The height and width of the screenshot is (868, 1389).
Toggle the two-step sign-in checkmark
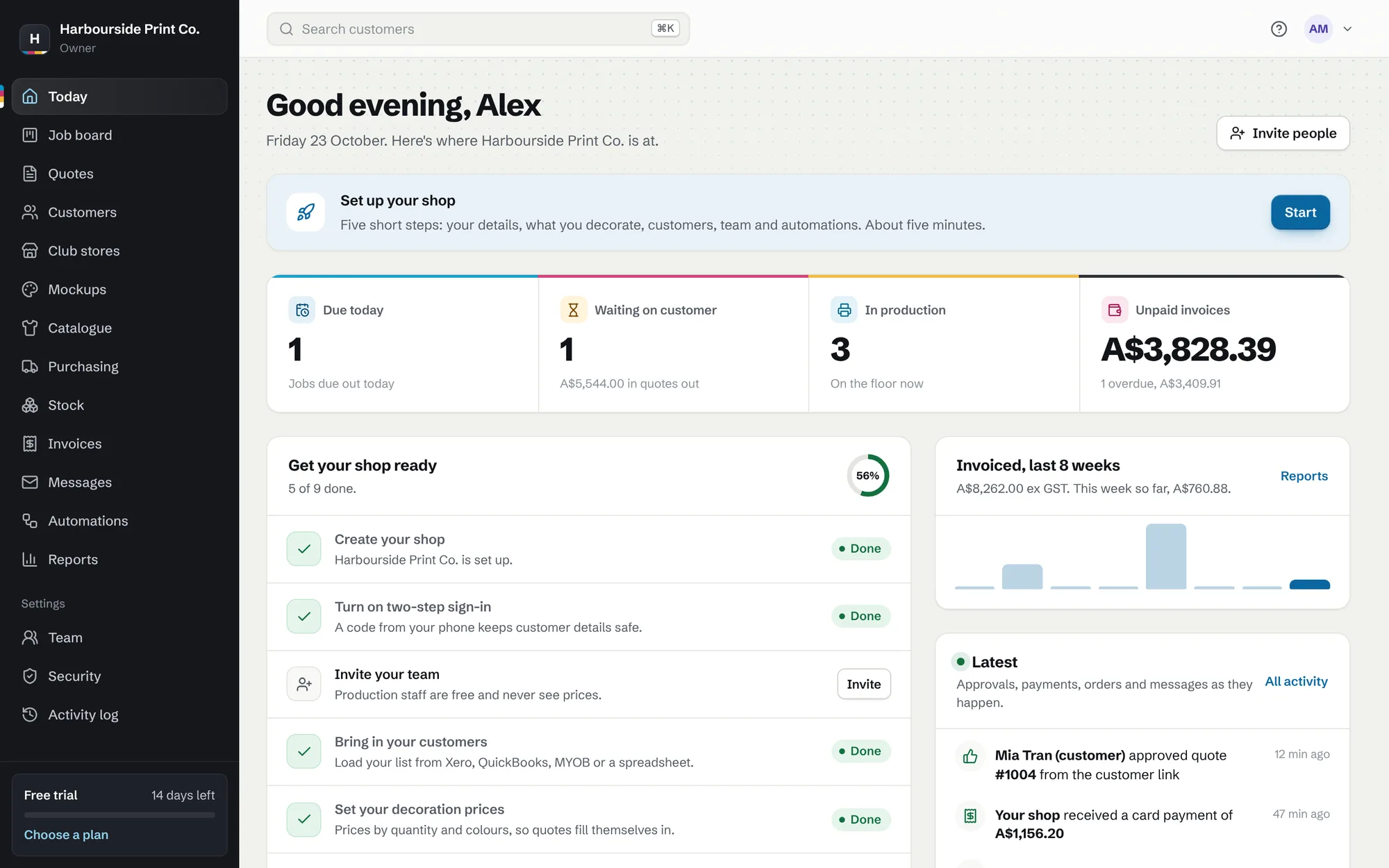[304, 617]
